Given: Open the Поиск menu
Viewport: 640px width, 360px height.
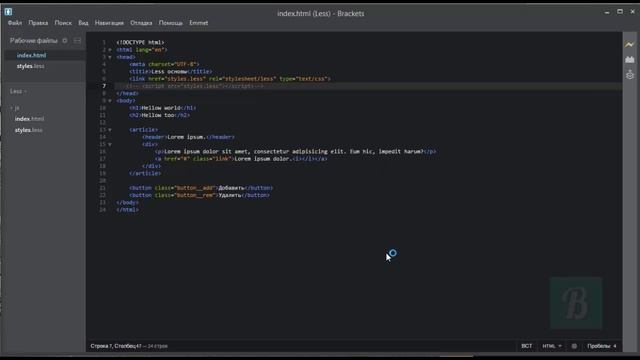Looking at the screenshot, I should click(63, 23).
